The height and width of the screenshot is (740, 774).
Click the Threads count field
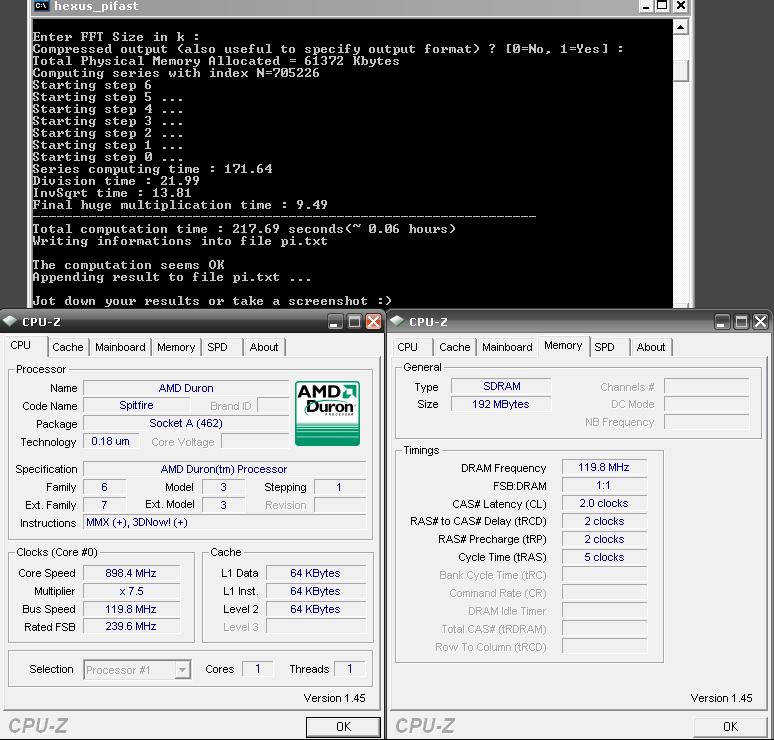coord(350,669)
